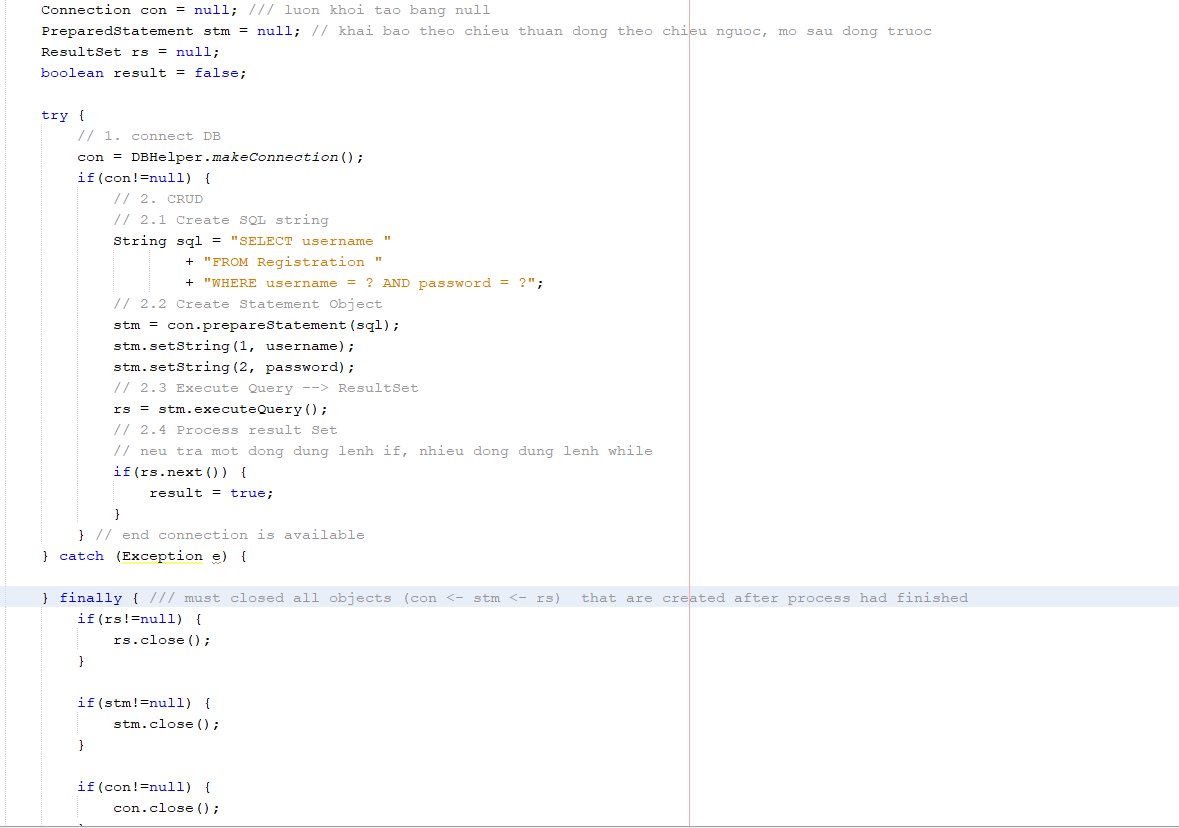Click the try keyword
The height and width of the screenshot is (828, 1179).
[54, 115]
